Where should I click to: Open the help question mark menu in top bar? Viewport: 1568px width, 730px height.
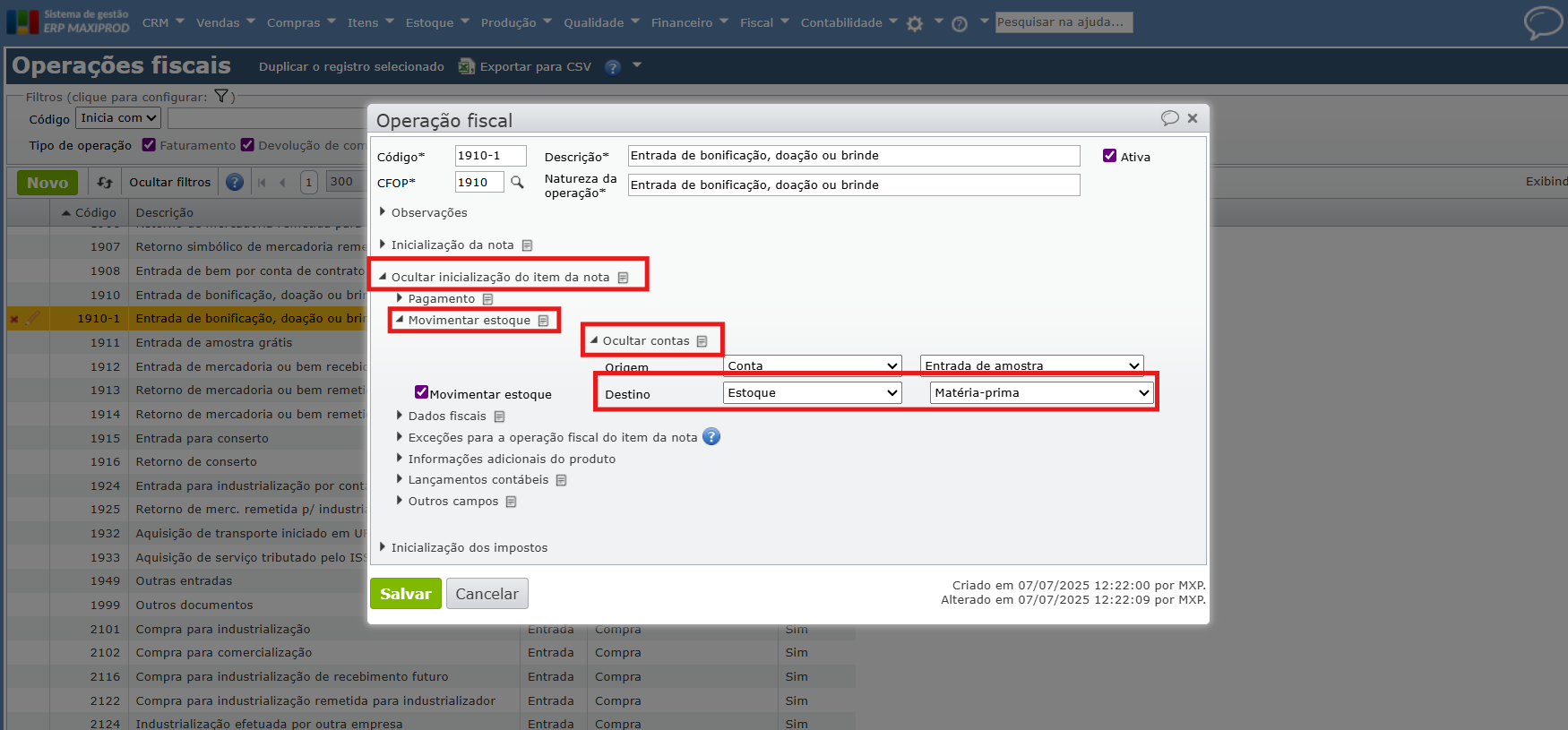pos(960,24)
